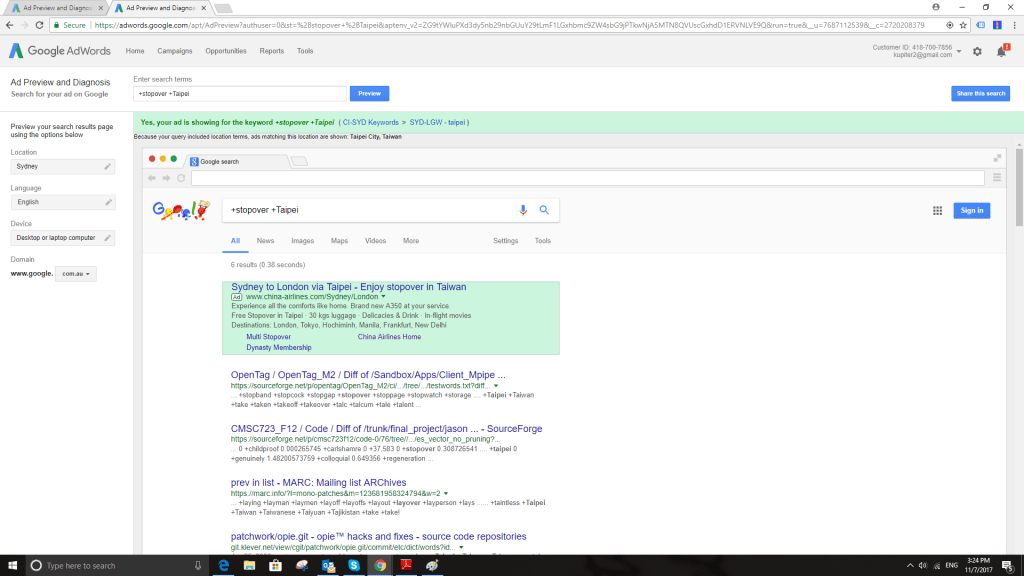Open the More results tab
This screenshot has width=1024, height=576.
click(411, 241)
